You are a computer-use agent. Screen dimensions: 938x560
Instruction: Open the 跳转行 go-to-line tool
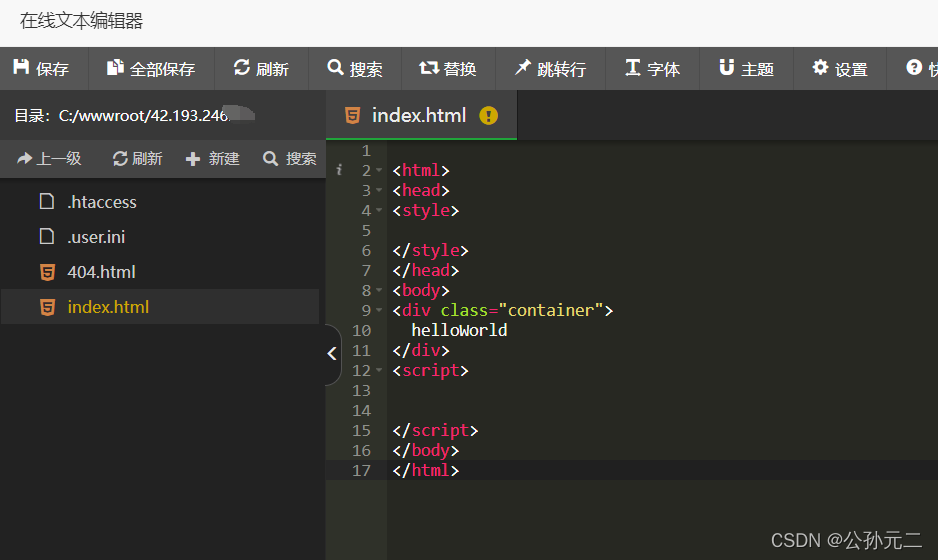point(550,69)
